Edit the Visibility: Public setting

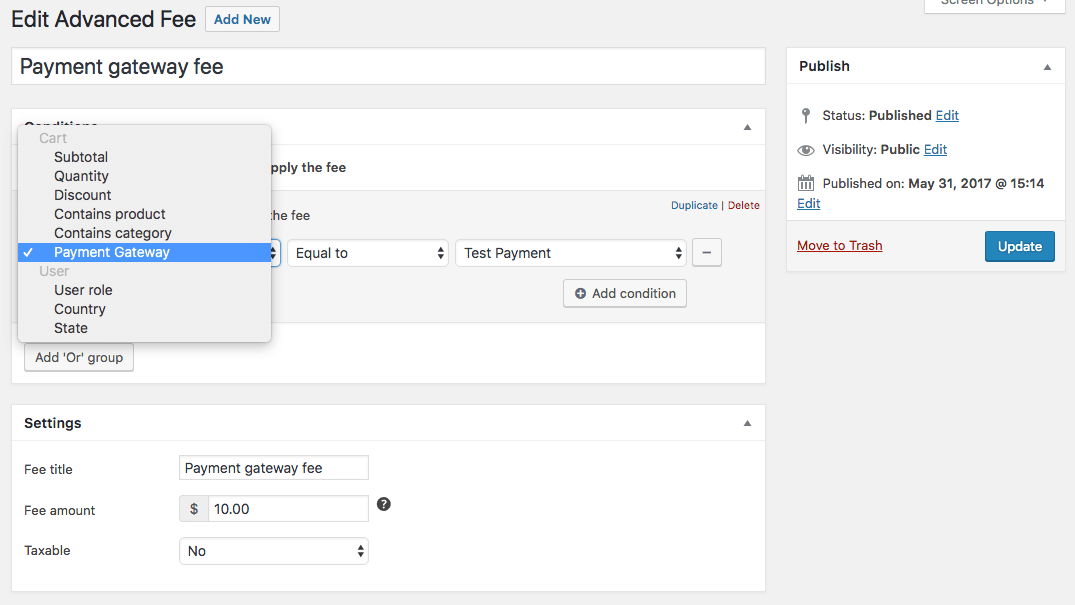click(935, 150)
